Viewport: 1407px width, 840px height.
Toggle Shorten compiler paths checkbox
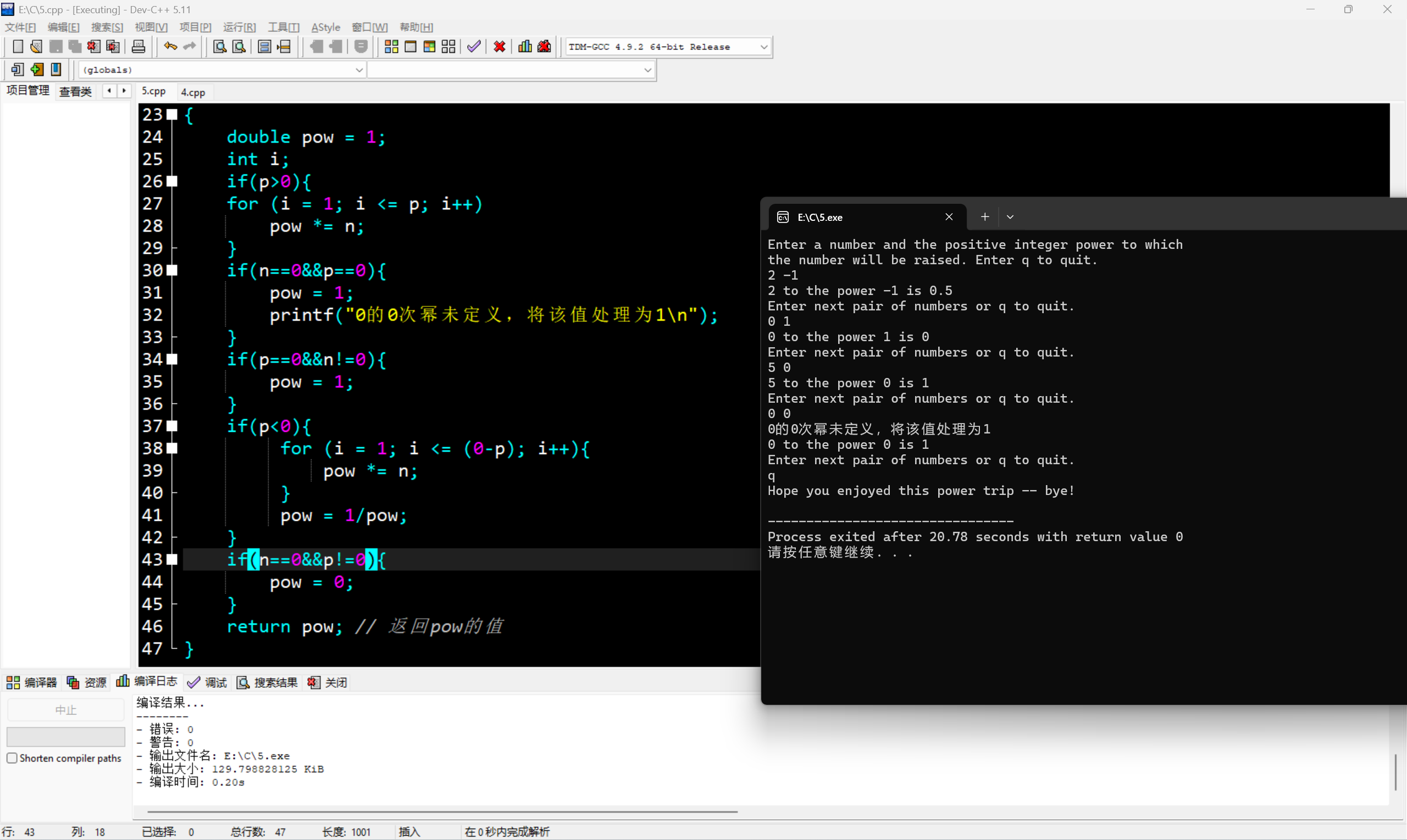[12, 758]
